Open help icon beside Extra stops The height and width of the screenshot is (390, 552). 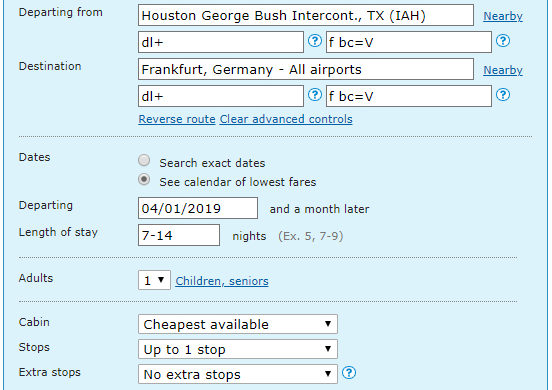point(349,373)
